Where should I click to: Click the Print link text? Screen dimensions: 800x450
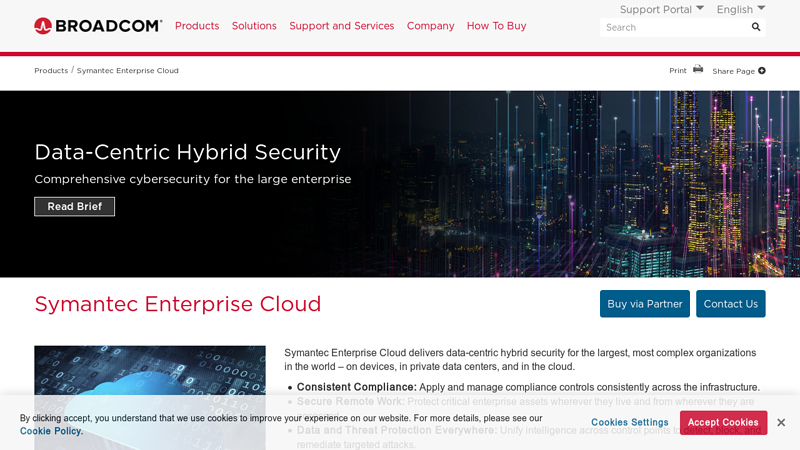pos(678,70)
